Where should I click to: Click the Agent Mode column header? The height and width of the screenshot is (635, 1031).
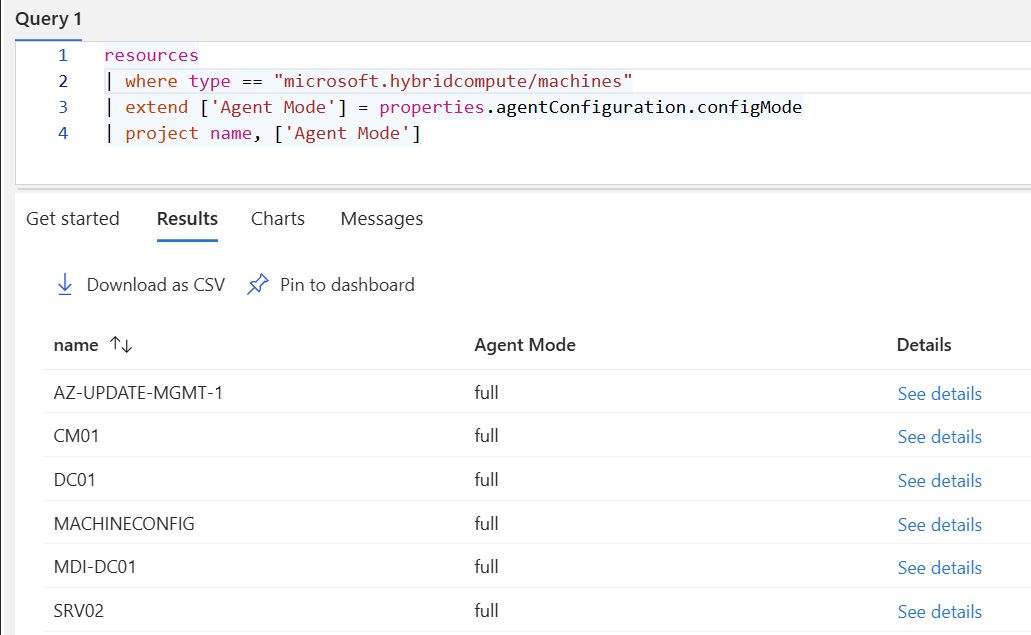point(524,344)
